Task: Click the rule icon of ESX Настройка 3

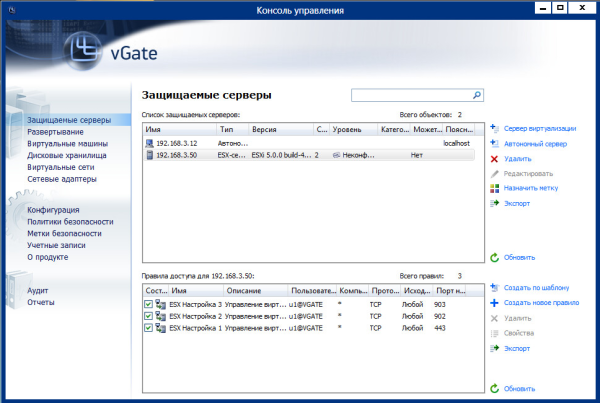Action: pyautogui.click(x=161, y=305)
